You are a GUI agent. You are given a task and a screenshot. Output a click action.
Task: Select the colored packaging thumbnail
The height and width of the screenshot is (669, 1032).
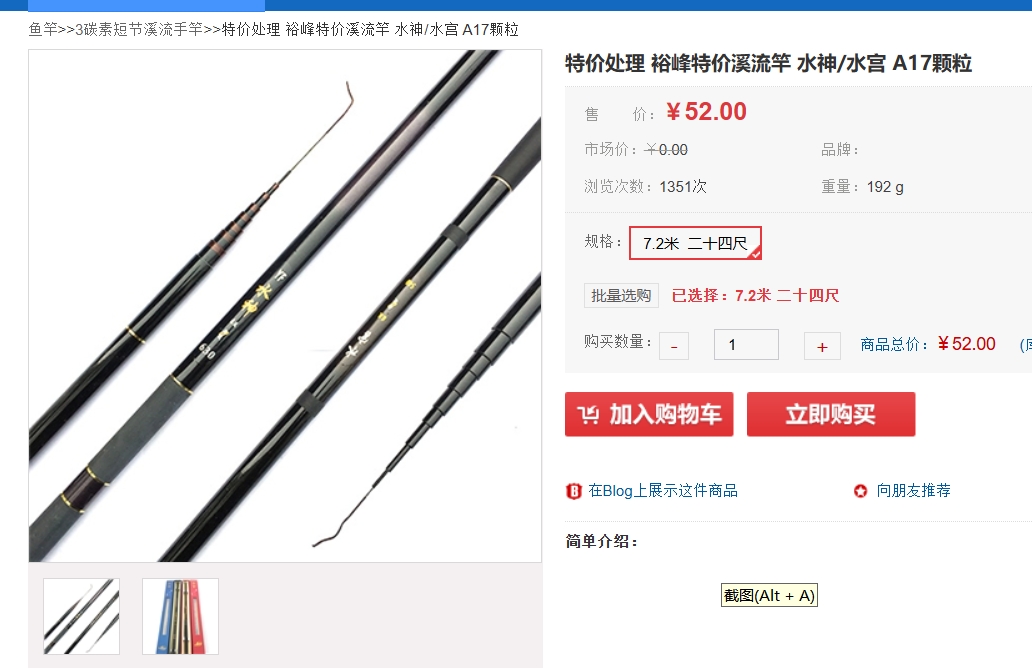coord(180,616)
